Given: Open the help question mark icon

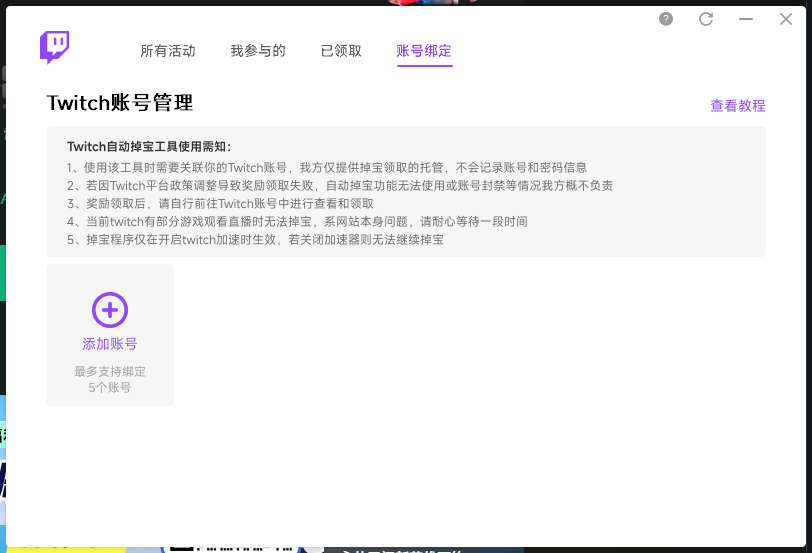Looking at the screenshot, I should click(x=666, y=19).
